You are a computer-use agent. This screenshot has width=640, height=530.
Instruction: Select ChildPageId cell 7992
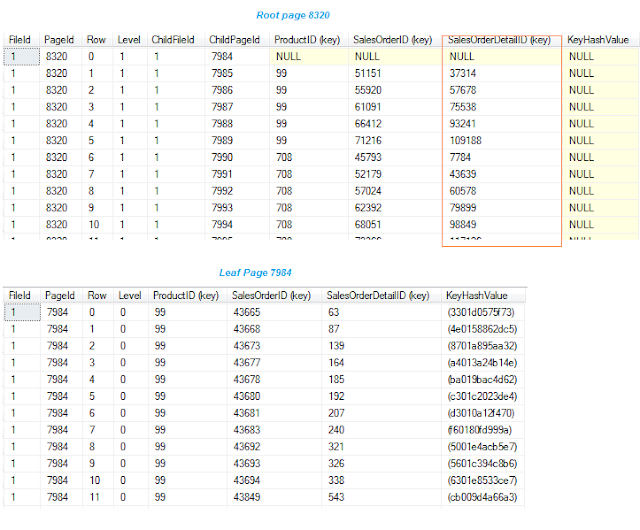(x=237, y=191)
